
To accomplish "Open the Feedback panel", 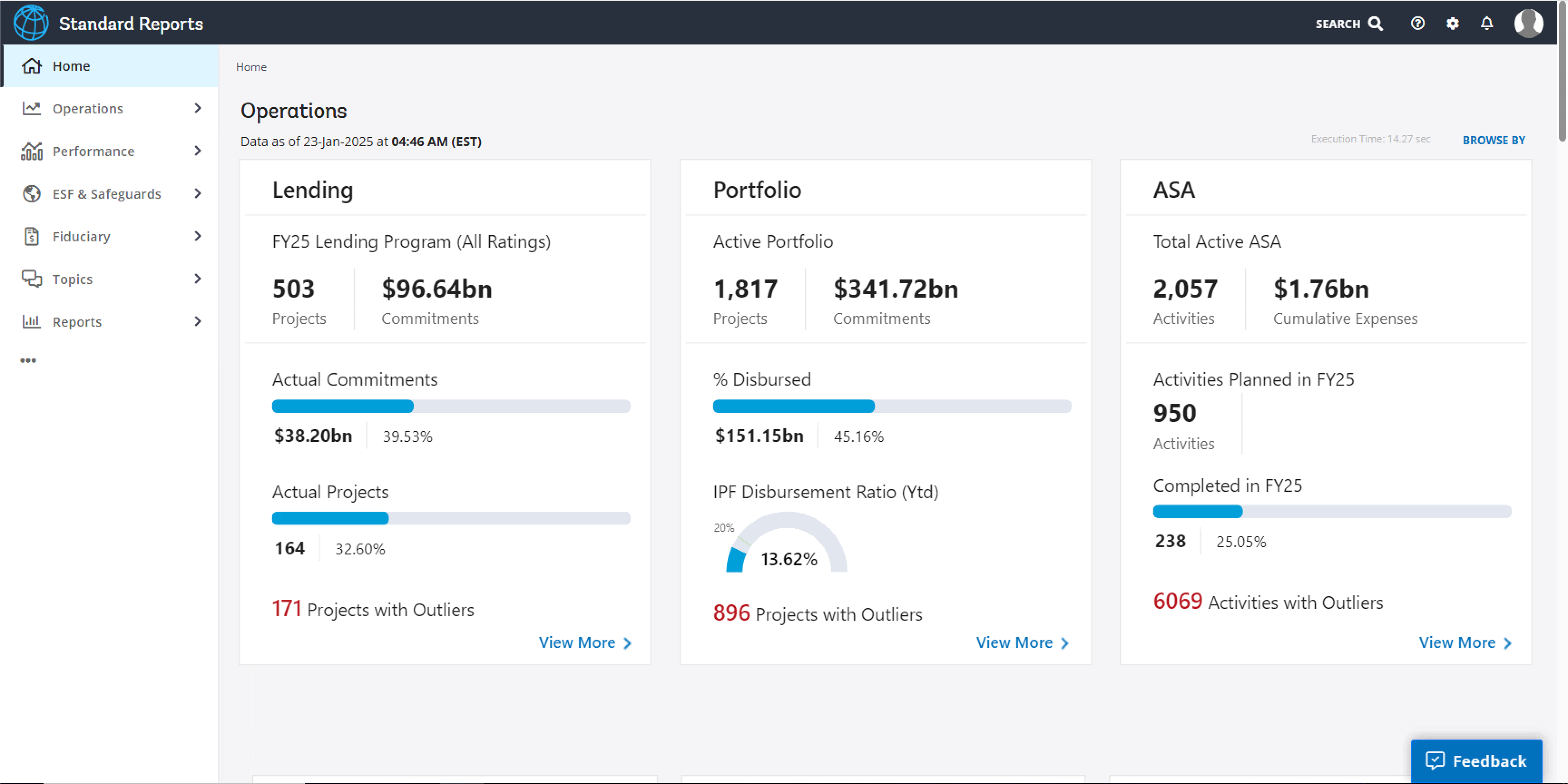I will (x=1476, y=760).
